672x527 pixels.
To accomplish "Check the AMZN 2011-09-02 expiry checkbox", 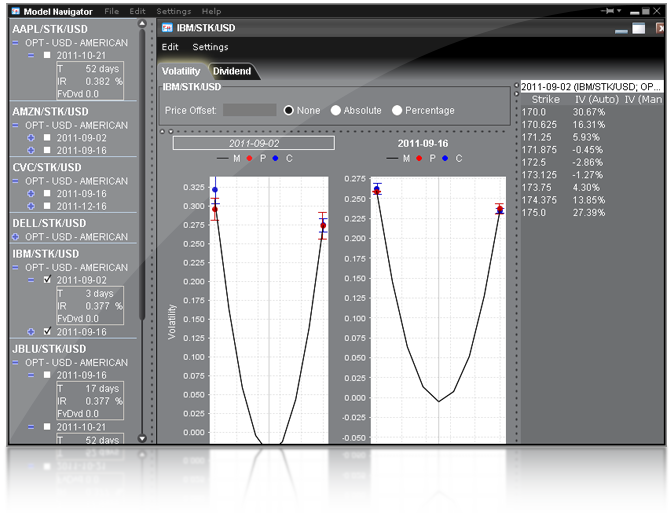I will coord(47,138).
